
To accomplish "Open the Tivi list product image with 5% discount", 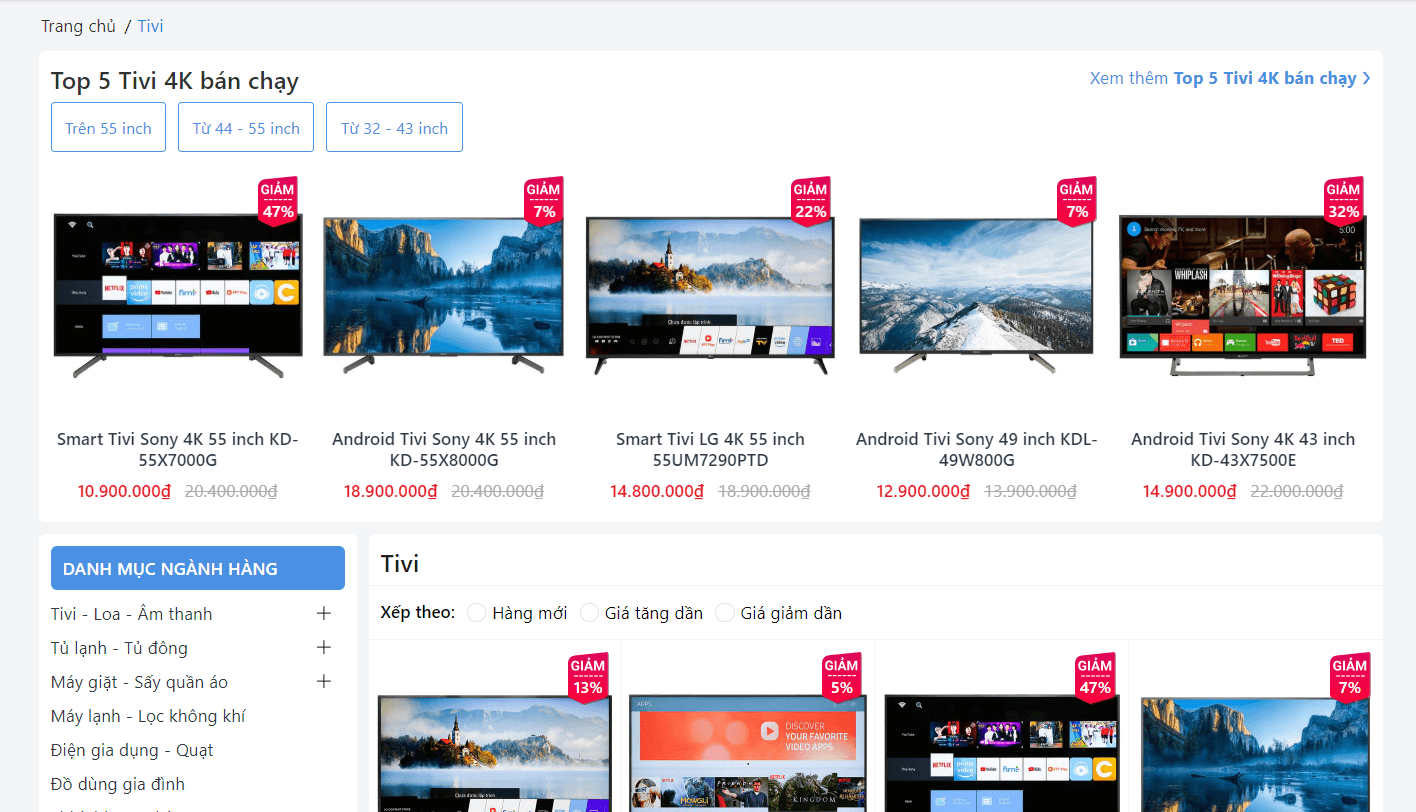I will pyautogui.click(x=748, y=754).
